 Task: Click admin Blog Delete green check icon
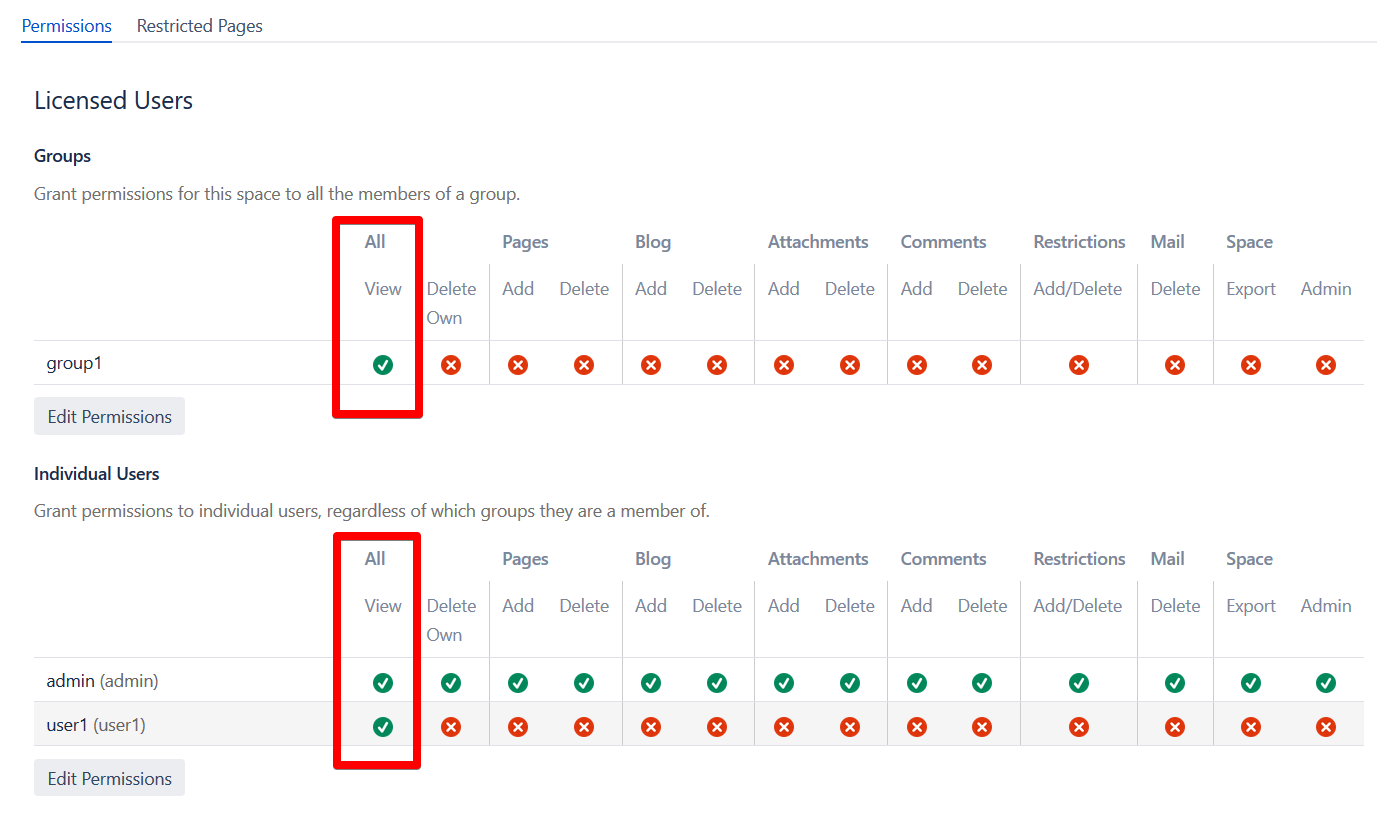(717, 683)
